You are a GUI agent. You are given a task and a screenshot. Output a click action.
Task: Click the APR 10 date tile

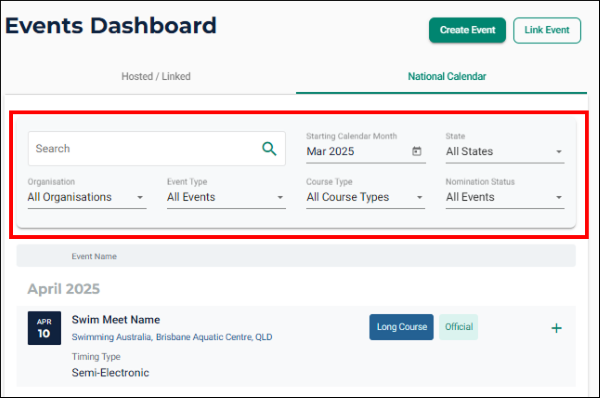tap(44, 328)
